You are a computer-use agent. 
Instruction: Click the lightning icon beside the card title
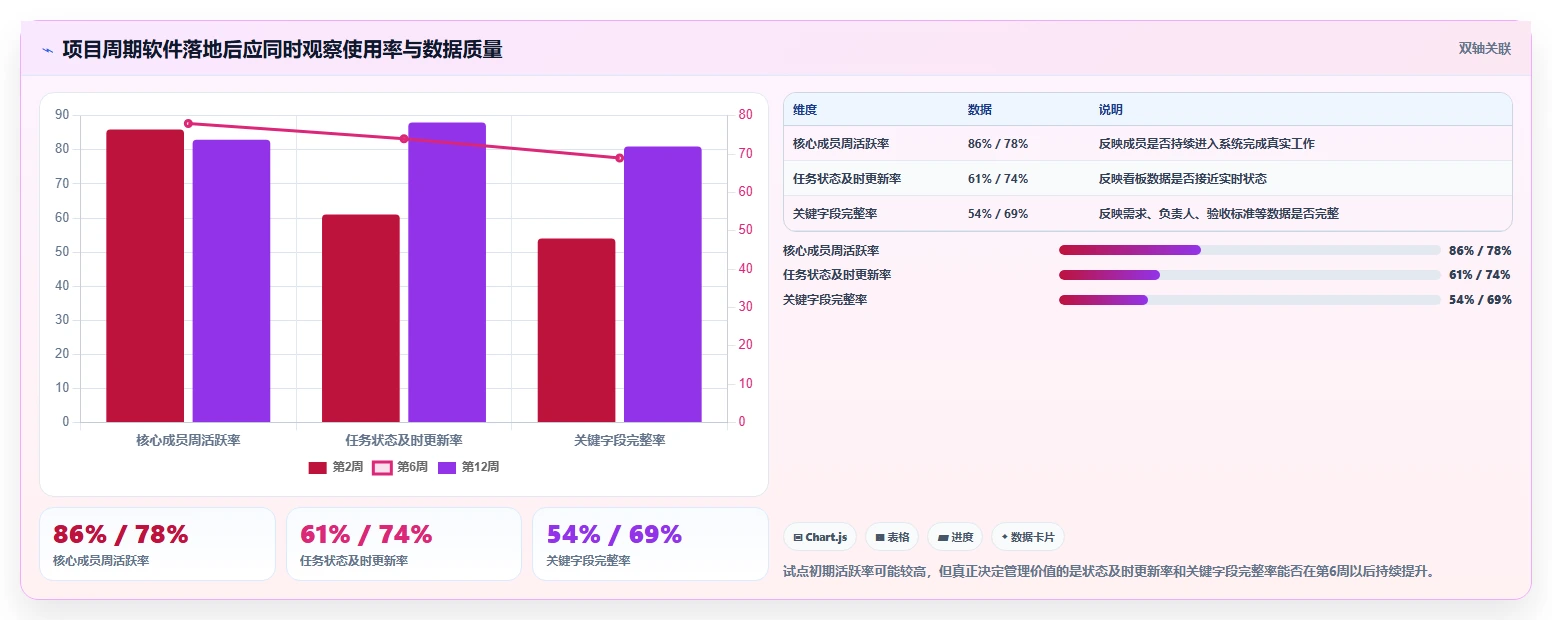[x=47, y=50]
